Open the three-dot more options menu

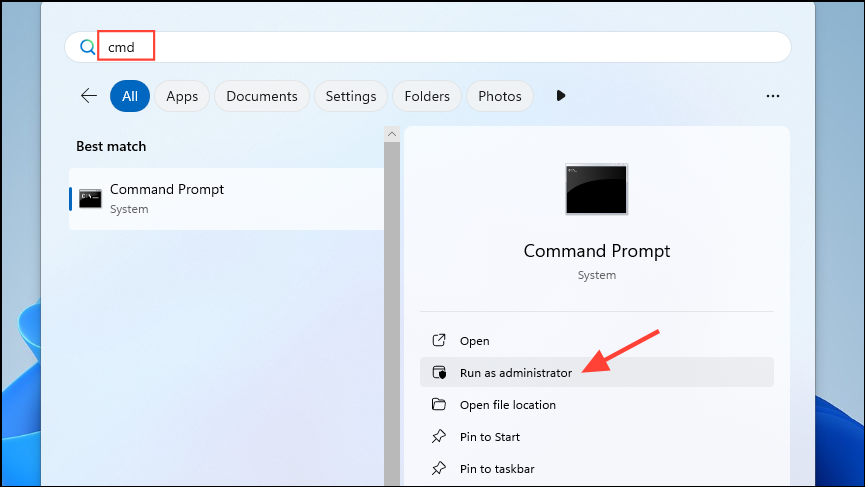point(772,96)
